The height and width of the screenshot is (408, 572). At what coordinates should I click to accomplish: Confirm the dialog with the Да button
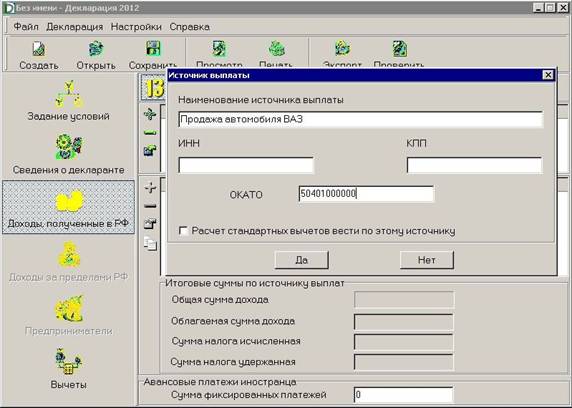tap(302, 260)
